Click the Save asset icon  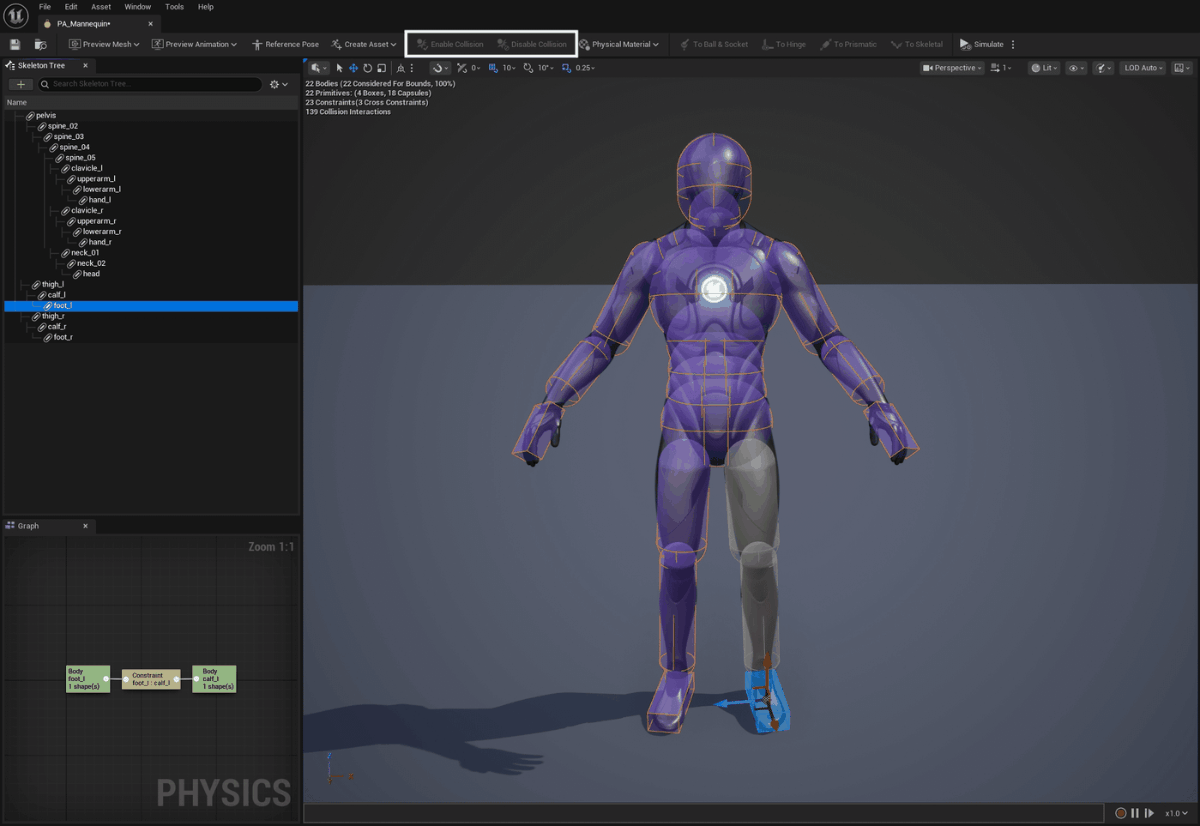(x=15, y=44)
